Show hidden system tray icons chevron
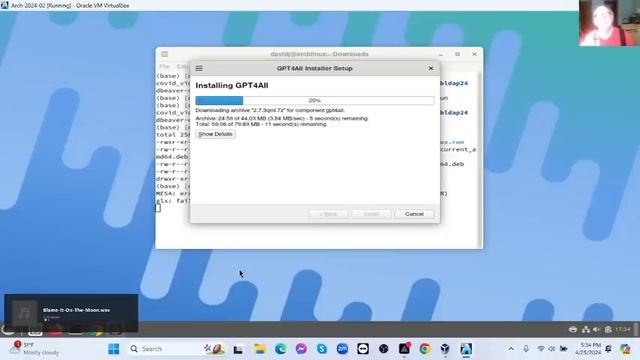 pyautogui.click(x=511, y=349)
